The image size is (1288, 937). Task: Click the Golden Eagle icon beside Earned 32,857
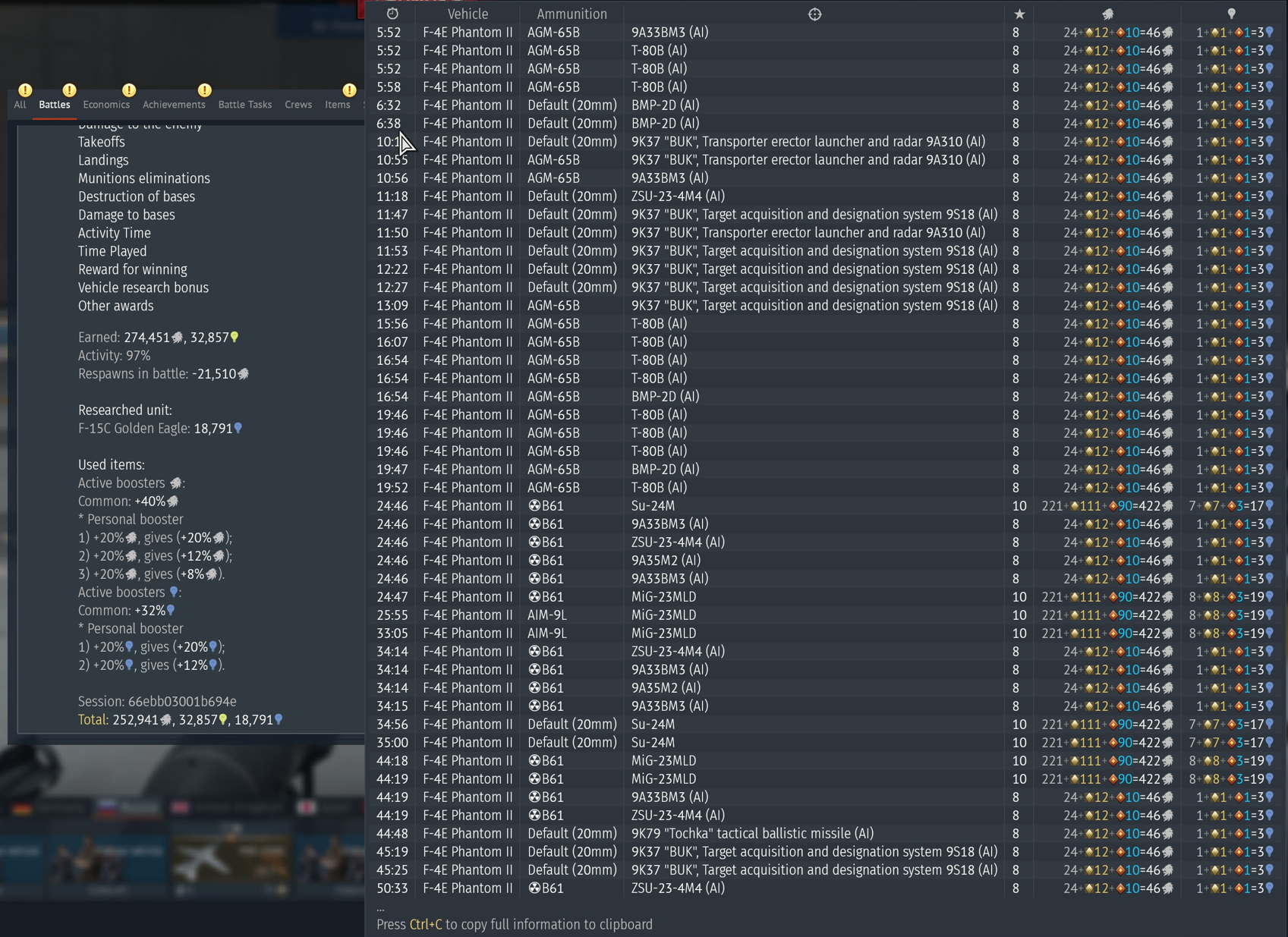(235, 338)
